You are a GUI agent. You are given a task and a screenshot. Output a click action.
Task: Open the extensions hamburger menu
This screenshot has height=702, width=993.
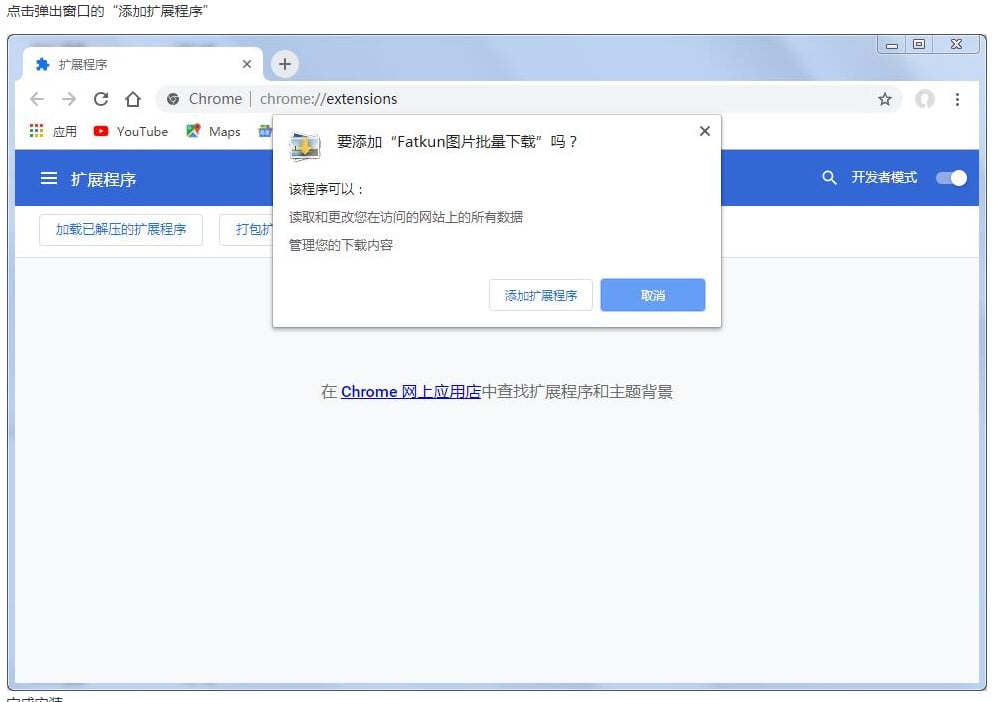click(48, 178)
